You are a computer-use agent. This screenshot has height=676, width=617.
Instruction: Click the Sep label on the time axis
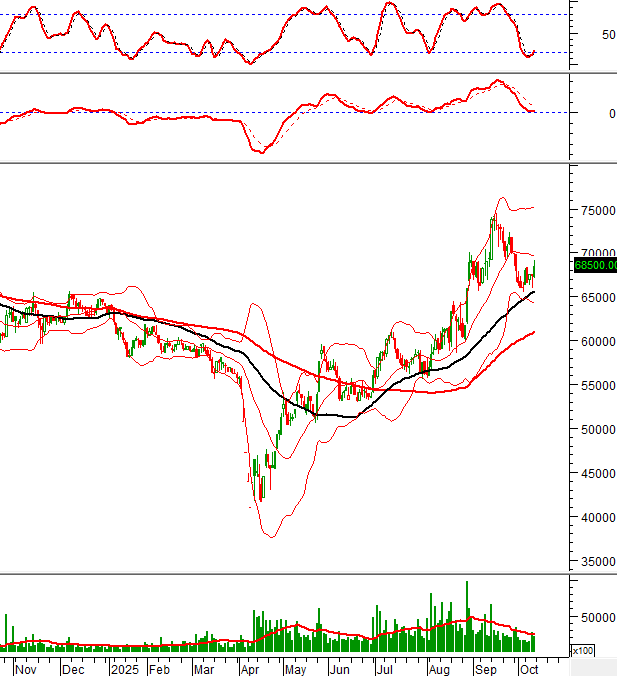point(487,668)
